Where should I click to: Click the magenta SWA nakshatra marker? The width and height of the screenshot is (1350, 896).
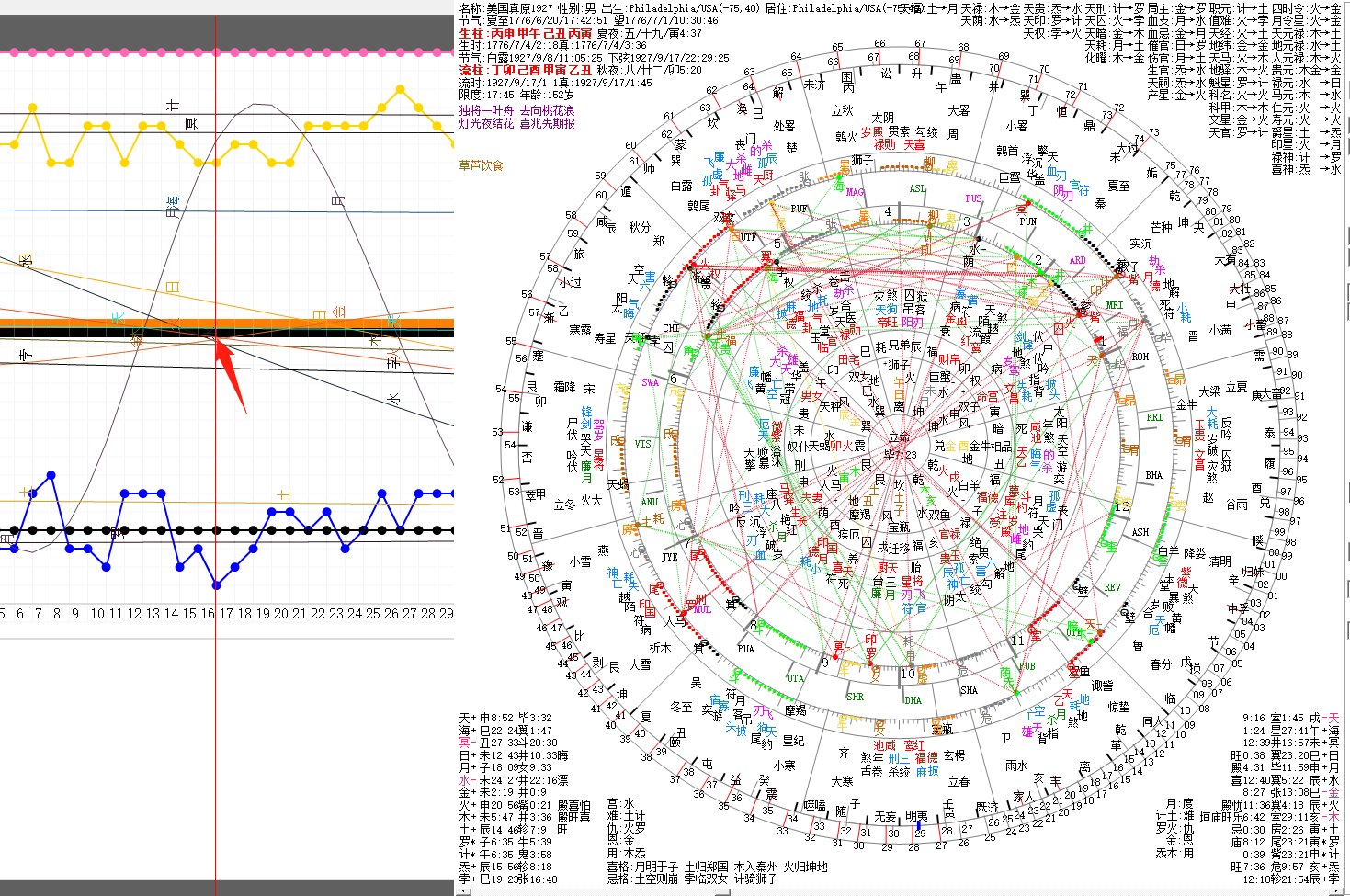[x=650, y=382]
